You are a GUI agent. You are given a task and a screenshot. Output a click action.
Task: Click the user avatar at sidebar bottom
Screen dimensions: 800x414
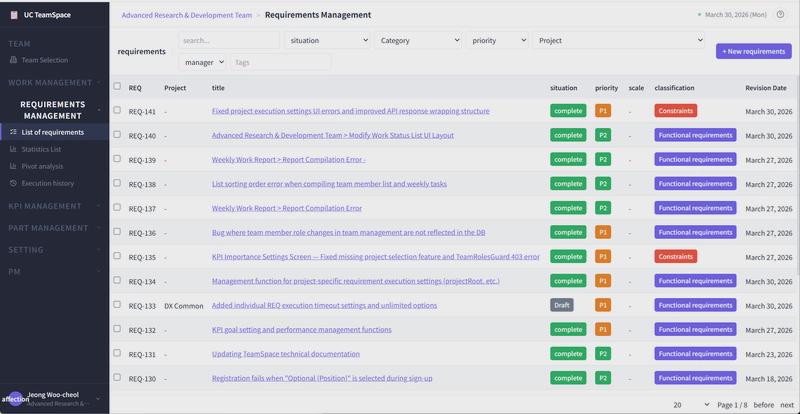[14, 399]
